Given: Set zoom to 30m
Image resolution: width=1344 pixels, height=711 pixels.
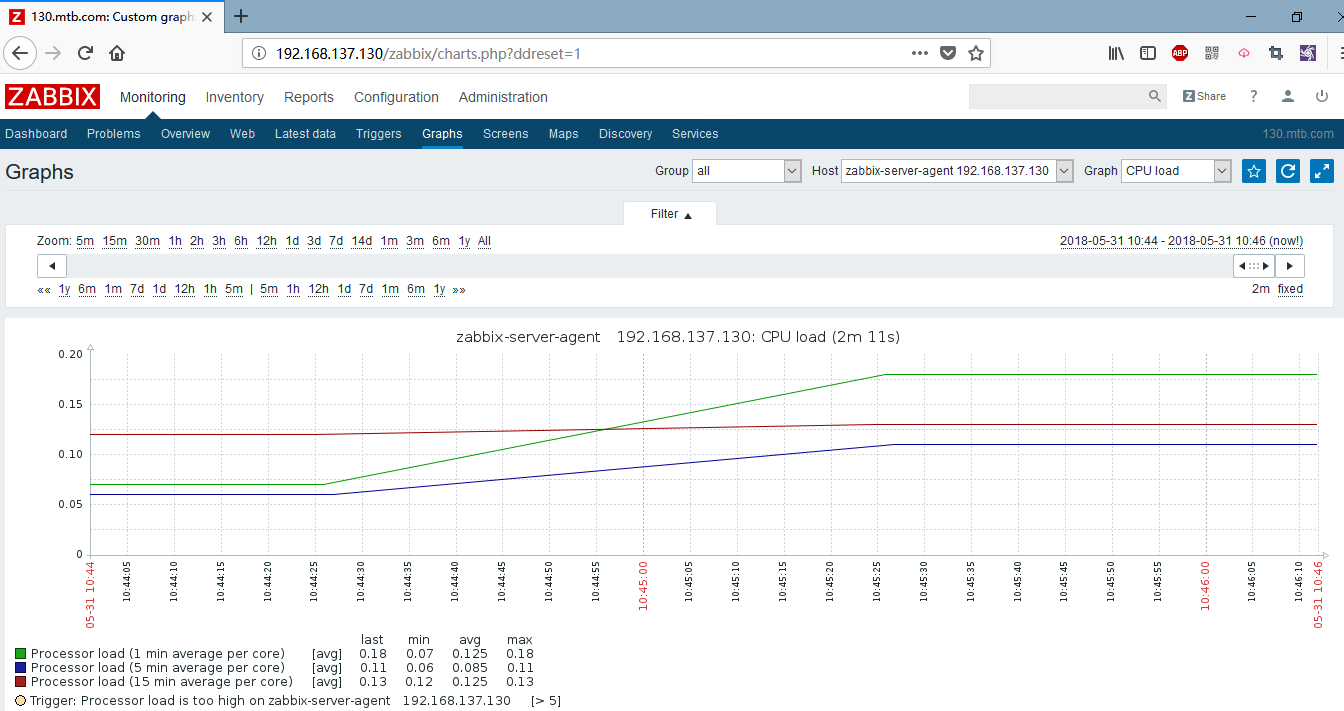Looking at the screenshot, I should [148, 241].
